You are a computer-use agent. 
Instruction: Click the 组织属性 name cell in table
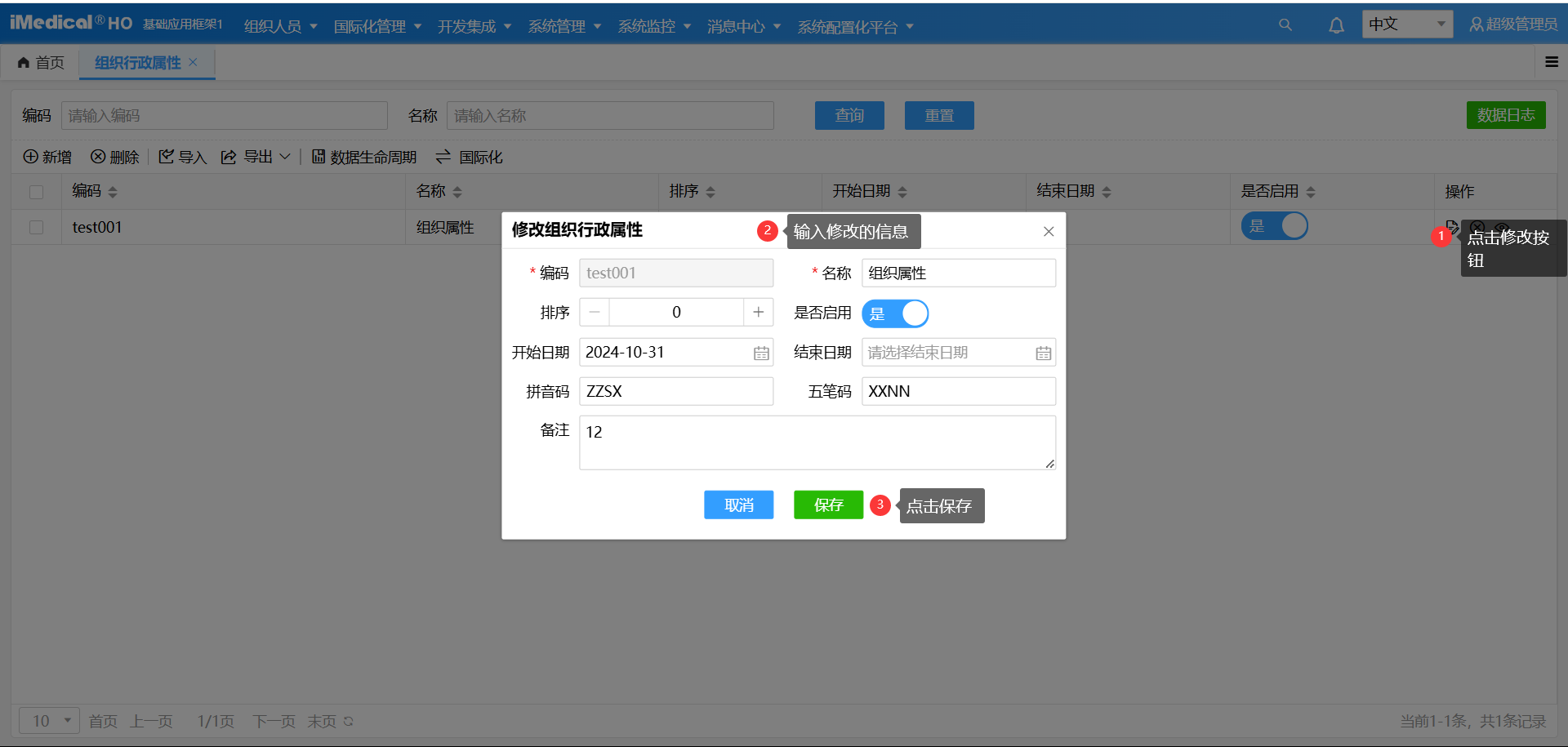(x=445, y=227)
